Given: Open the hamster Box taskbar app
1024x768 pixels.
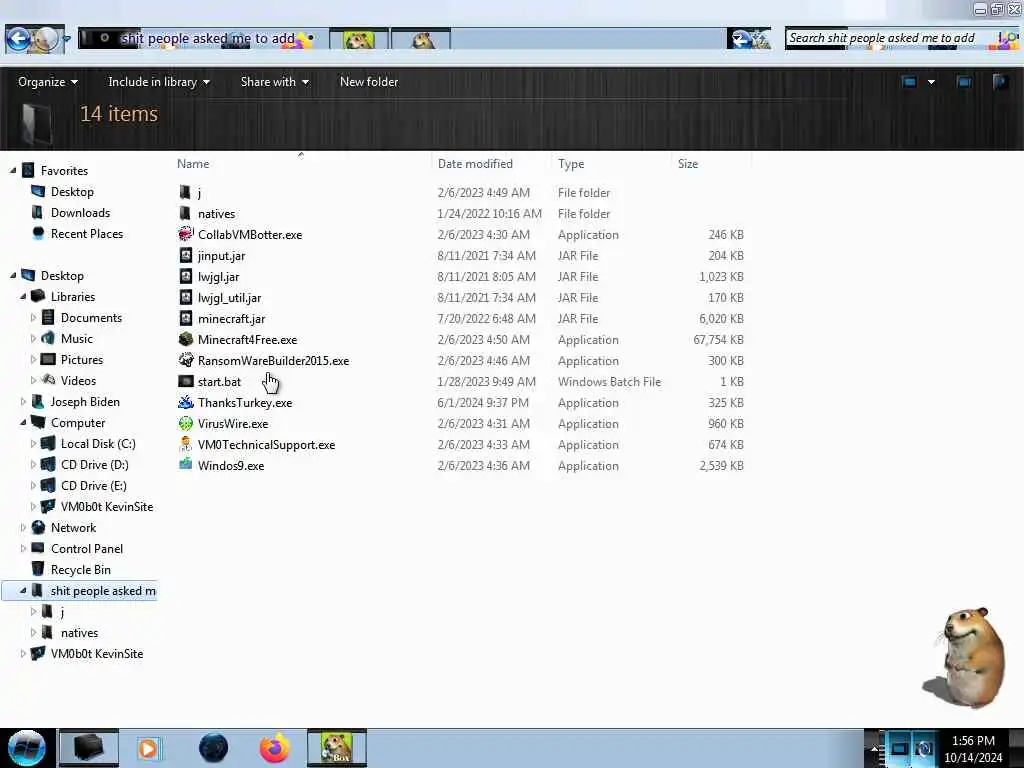Looking at the screenshot, I should (336, 748).
